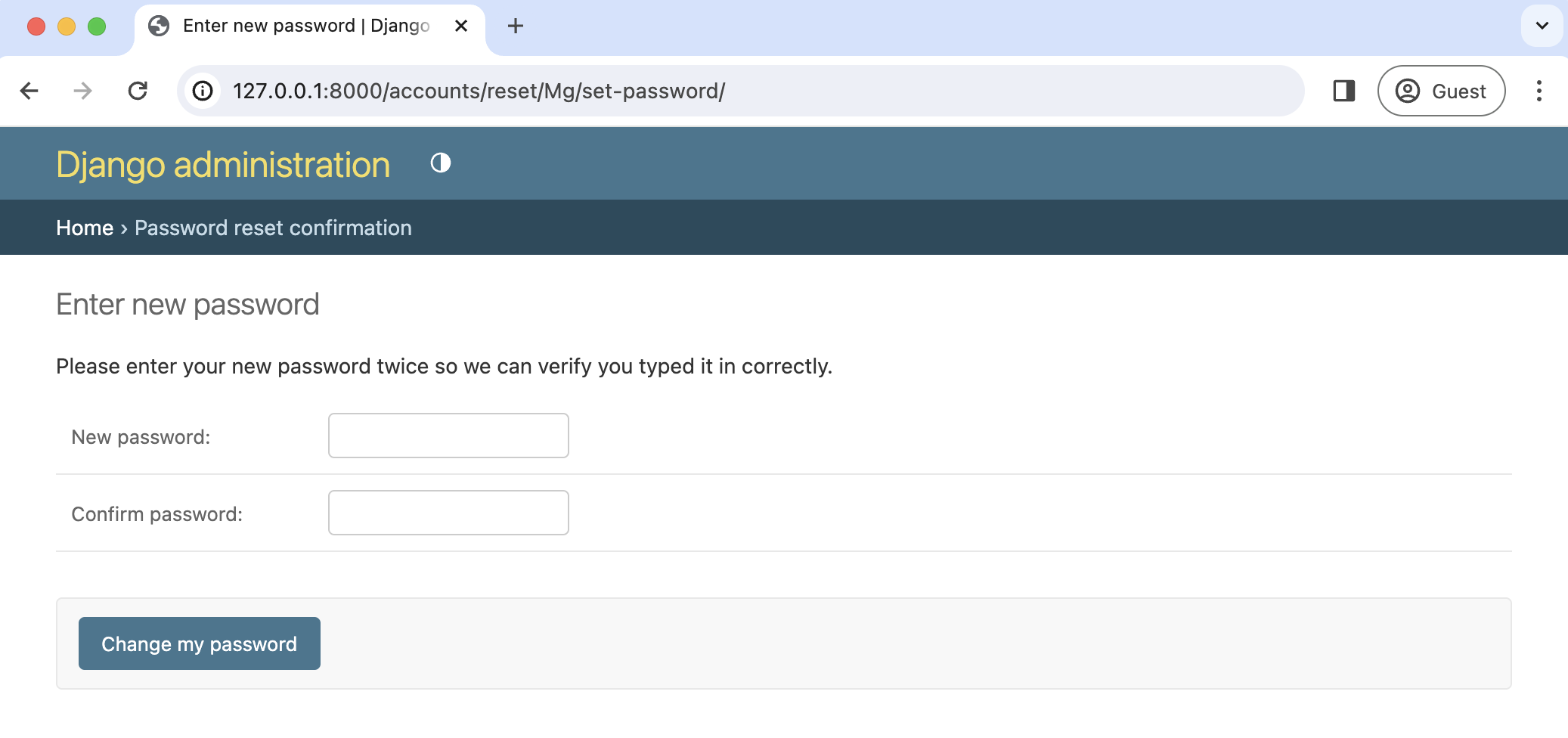Toggle the Django admin theme icon
1568x738 pixels.
coord(441,163)
